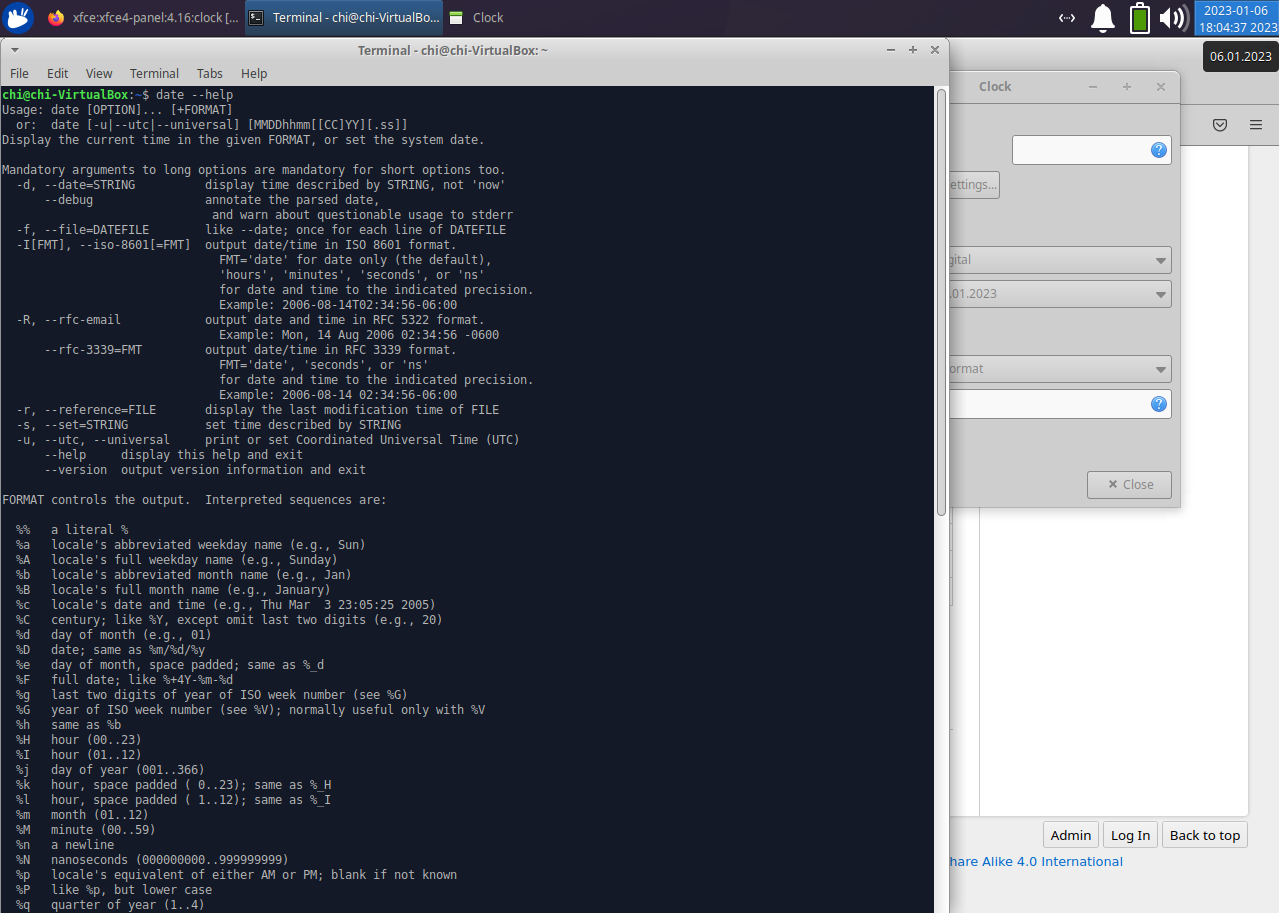Click the '-r, --reference=FILE' option line
The image size is (1279, 913).
click(258, 410)
